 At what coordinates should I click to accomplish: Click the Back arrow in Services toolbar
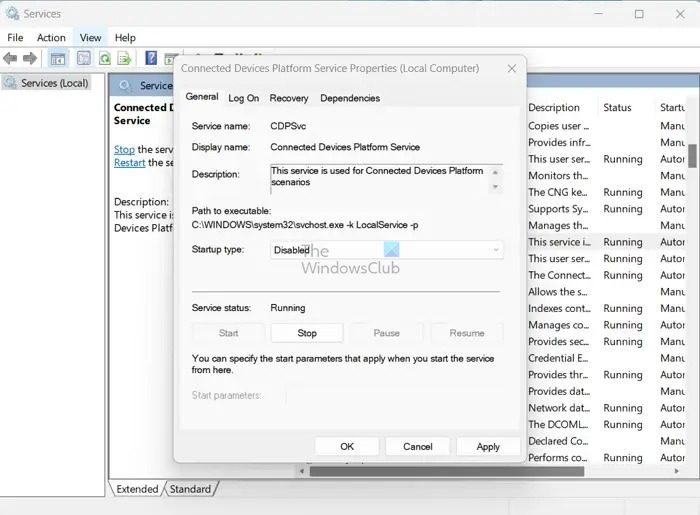(x=10, y=58)
